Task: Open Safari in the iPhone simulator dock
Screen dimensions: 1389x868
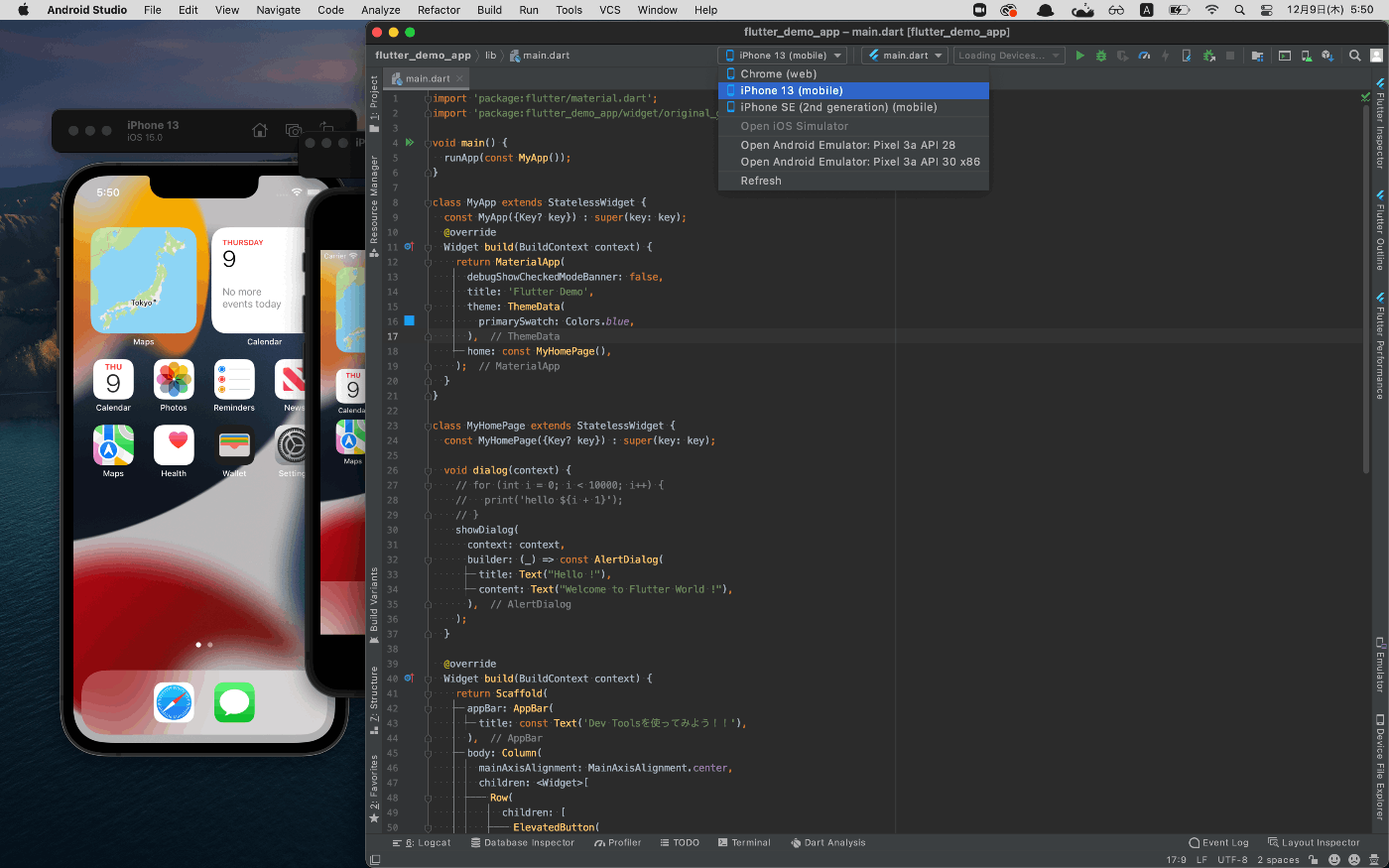Action: [x=174, y=702]
